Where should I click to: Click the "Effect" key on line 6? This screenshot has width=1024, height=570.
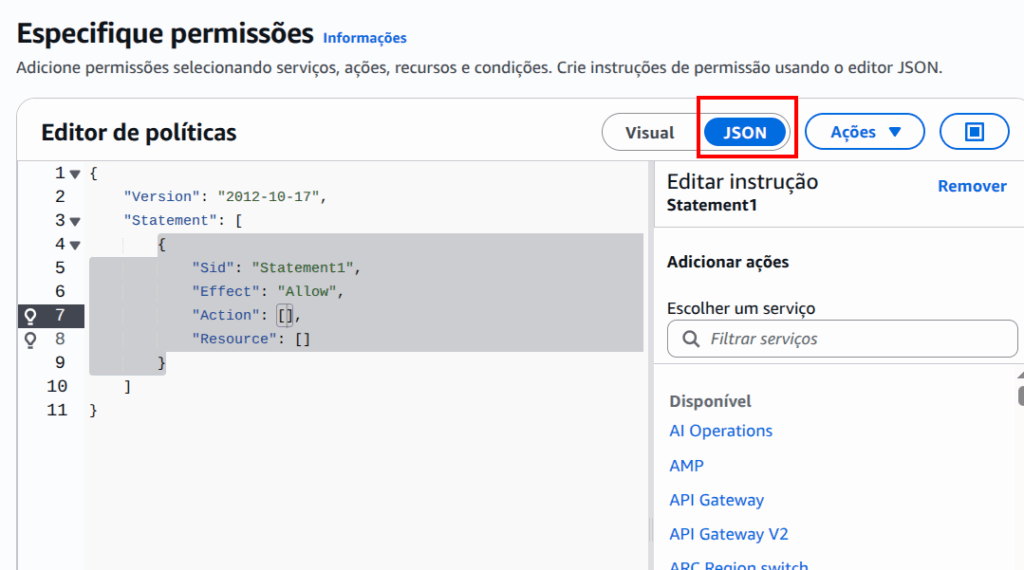click(x=226, y=291)
